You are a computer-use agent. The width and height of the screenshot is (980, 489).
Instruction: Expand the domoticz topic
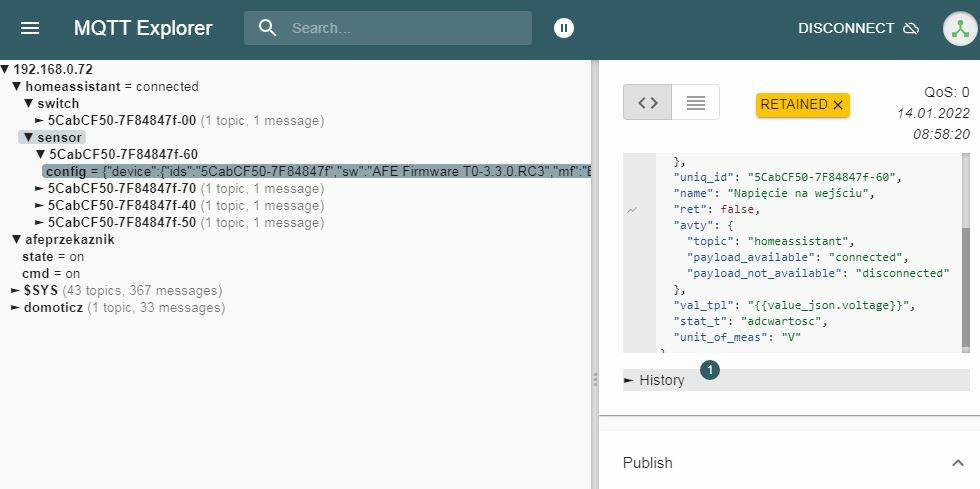pos(16,307)
